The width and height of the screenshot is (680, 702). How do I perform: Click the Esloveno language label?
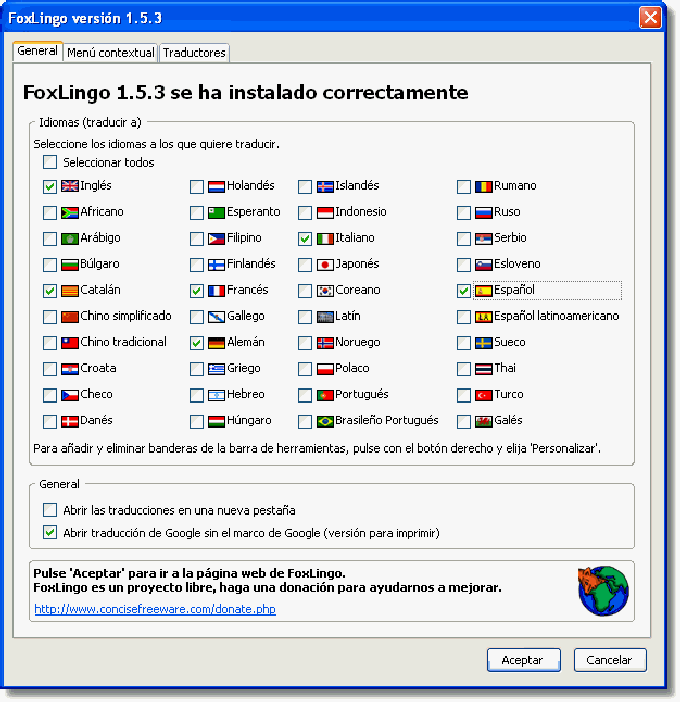[517, 264]
